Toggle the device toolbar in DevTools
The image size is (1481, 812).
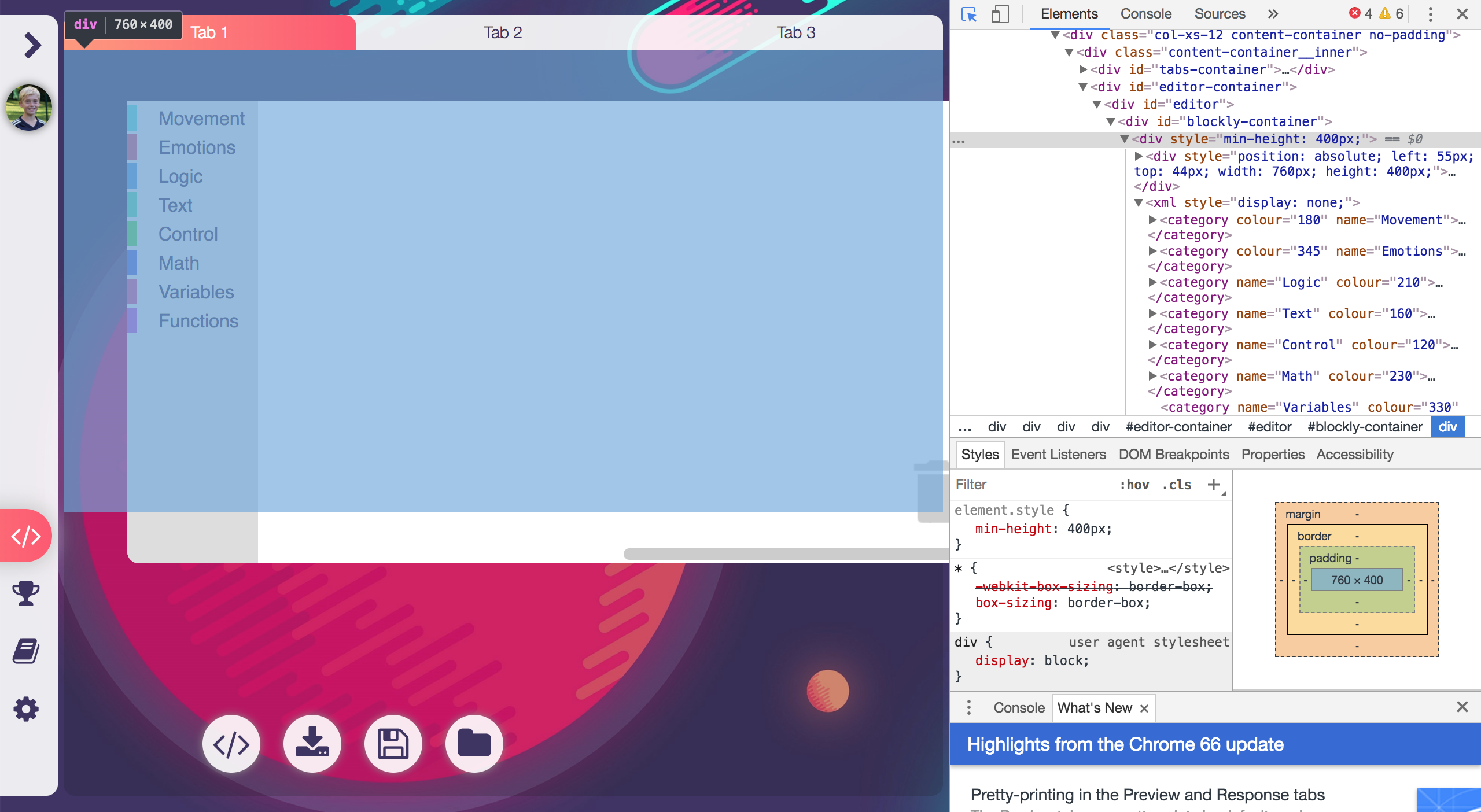pyautogui.click(x=1000, y=13)
